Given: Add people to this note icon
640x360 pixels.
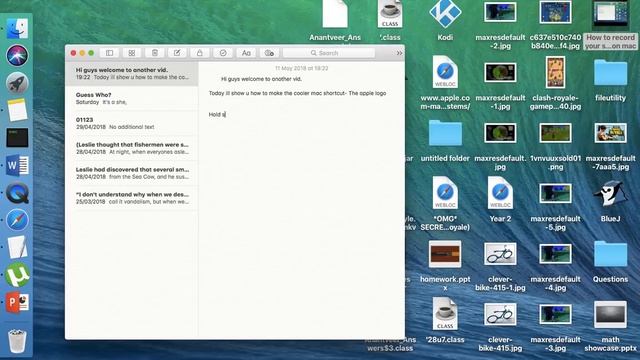Looking at the screenshot, I should 269,53.
